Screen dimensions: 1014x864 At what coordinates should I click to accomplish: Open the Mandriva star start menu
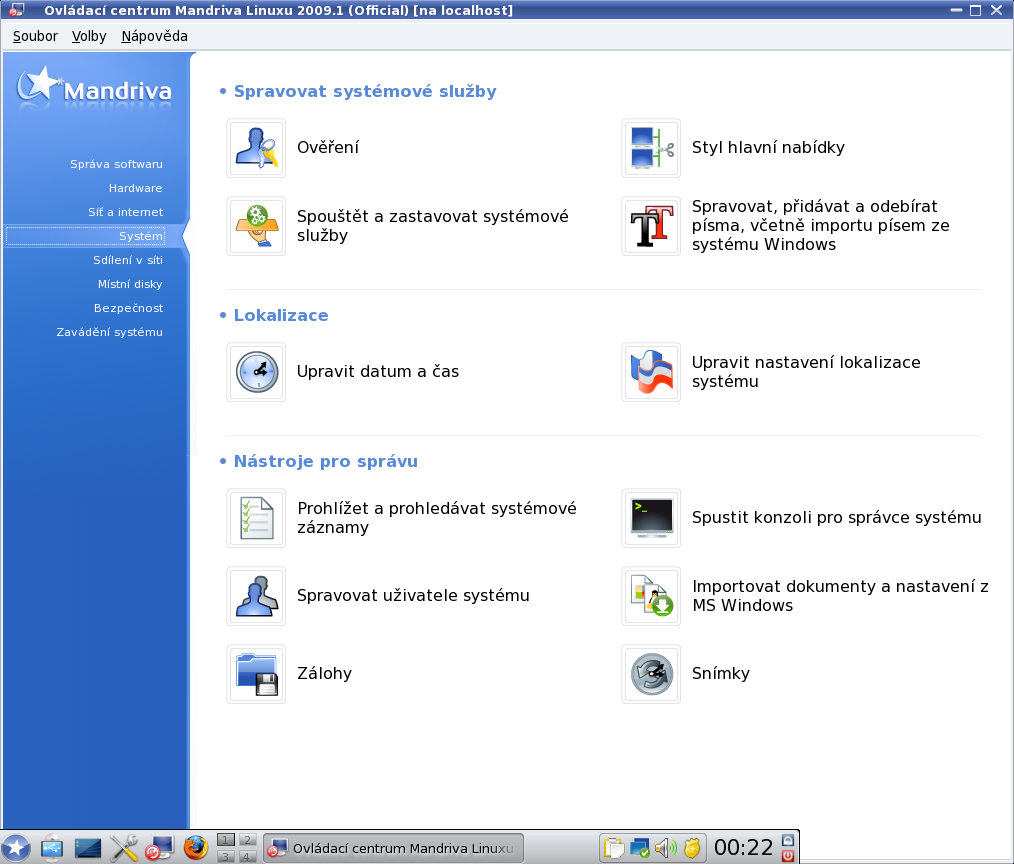(x=16, y=848)
